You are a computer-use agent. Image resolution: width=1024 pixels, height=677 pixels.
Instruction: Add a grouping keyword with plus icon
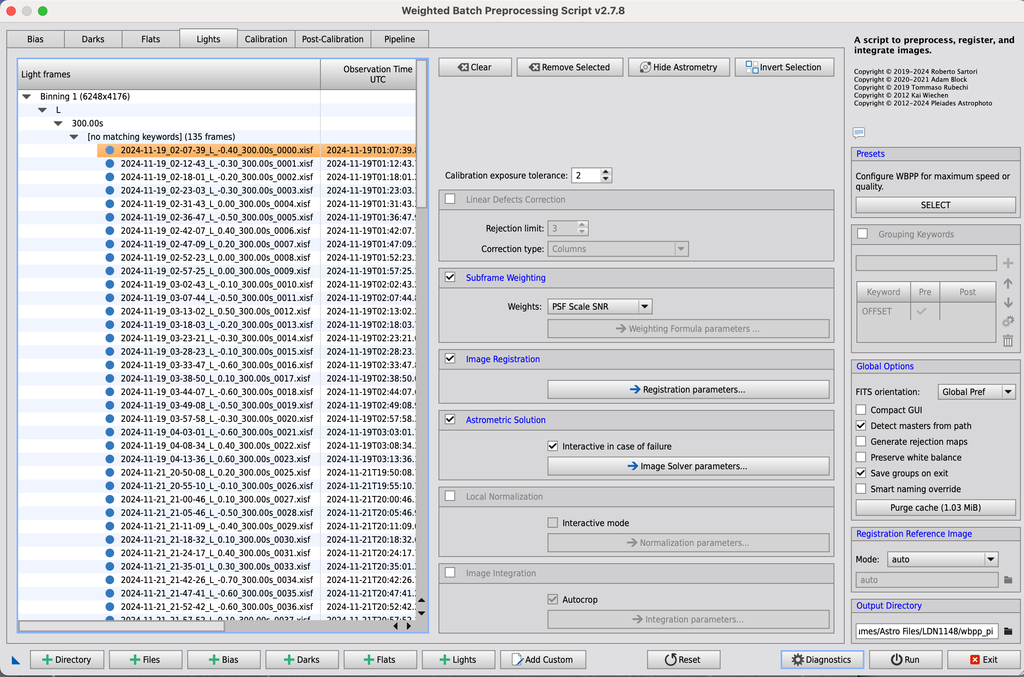[1008, 263]
